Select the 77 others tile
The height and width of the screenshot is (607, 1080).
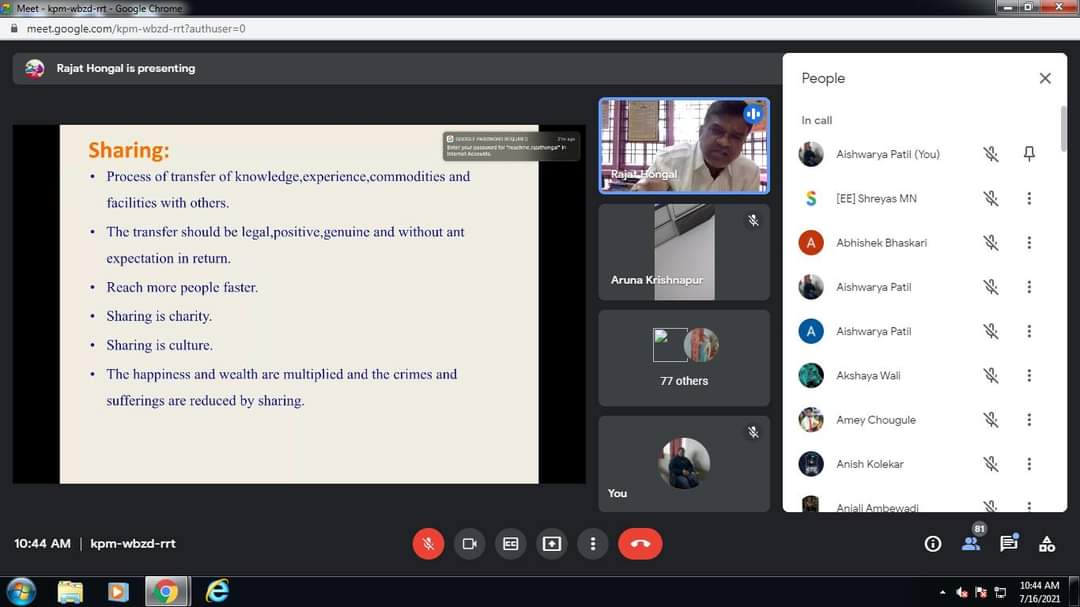[684, 358]
